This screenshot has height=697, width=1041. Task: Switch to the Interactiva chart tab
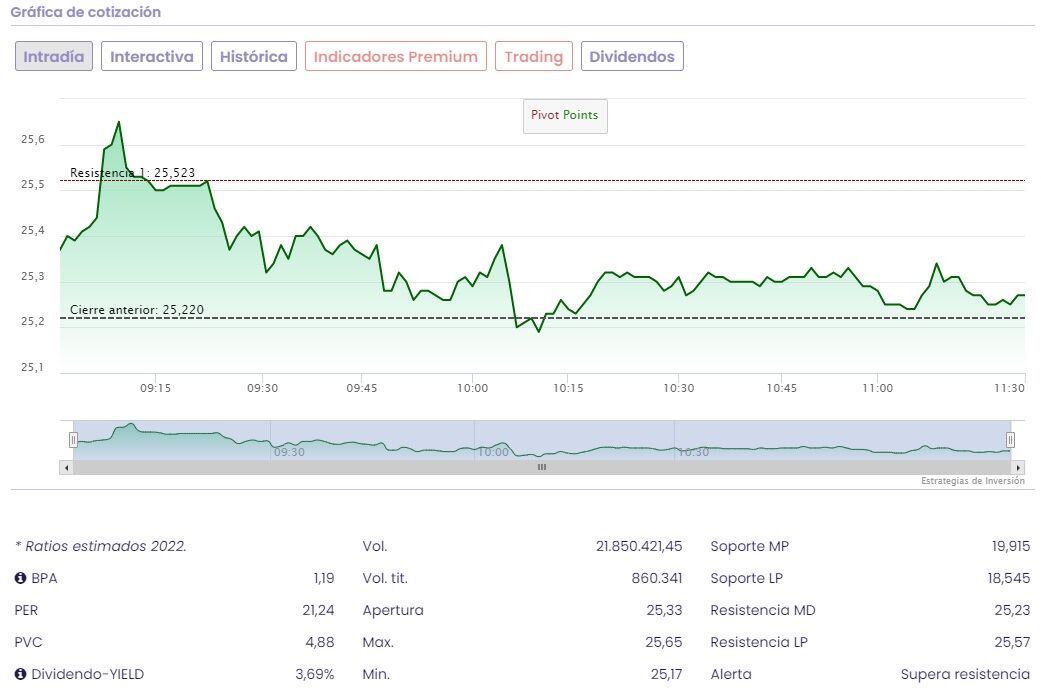[x=152, y=56]
